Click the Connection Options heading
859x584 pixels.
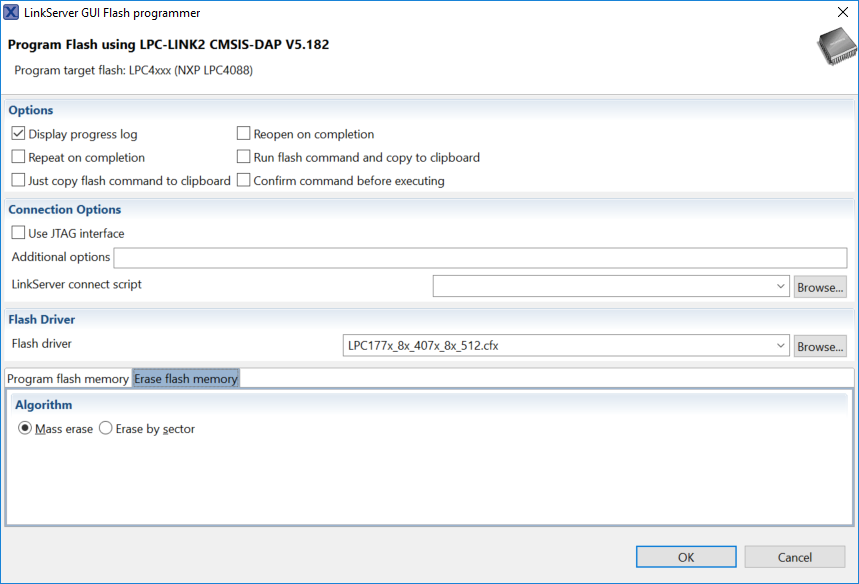pyautogui.click(x=65, y=209)
